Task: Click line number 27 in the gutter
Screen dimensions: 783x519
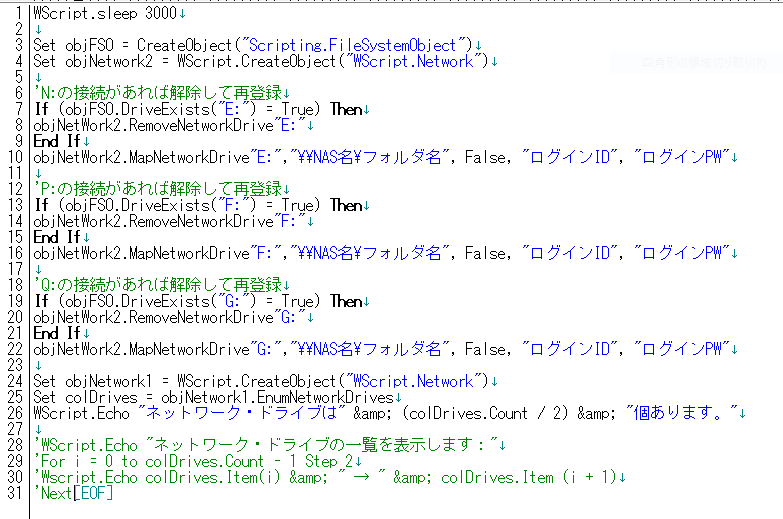Action: (x=15, y=429)
